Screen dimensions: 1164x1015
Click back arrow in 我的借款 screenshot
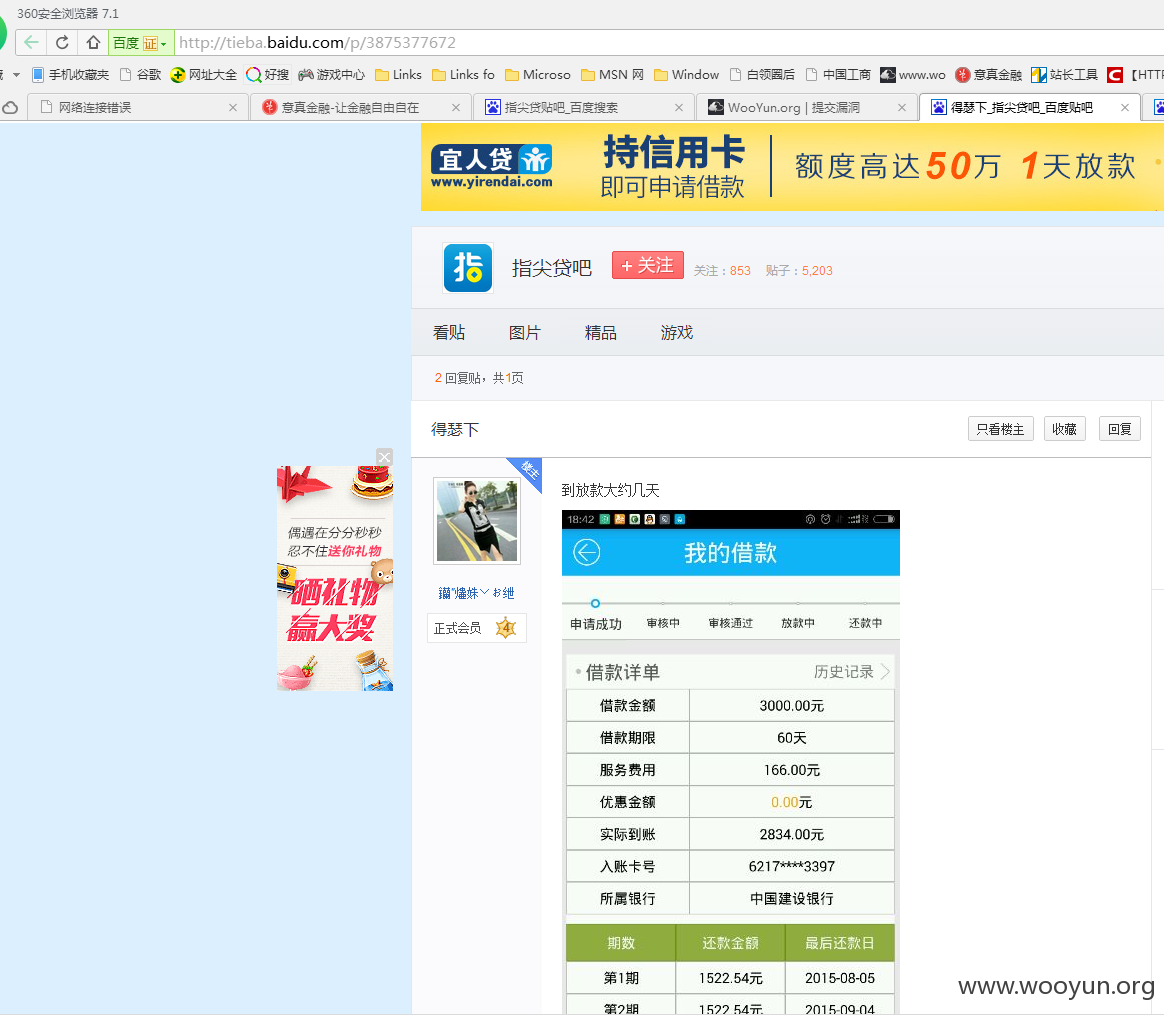tap(586, 552)
